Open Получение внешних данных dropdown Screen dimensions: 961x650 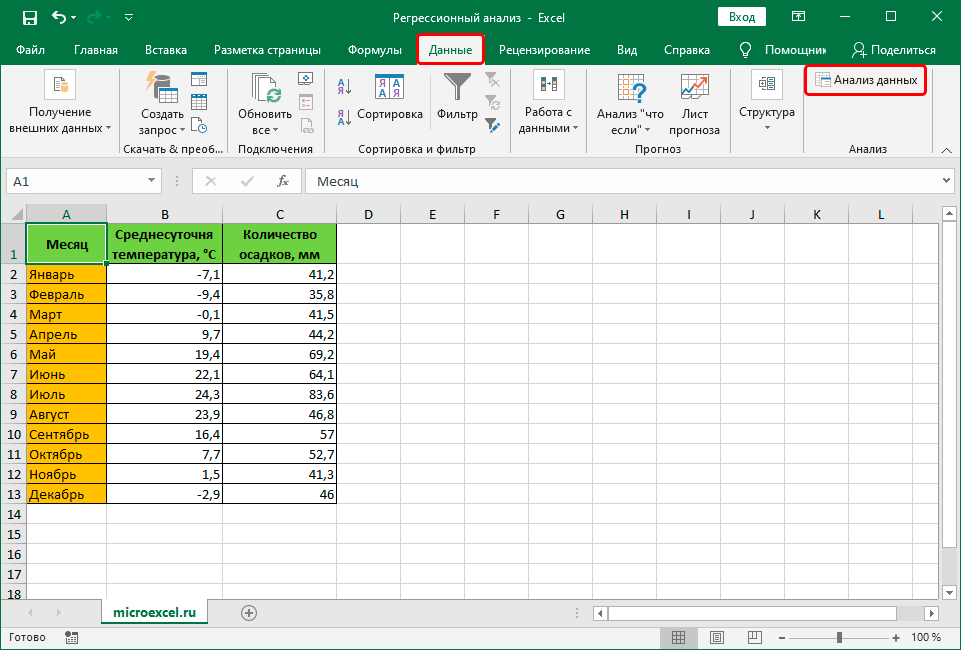60,103
